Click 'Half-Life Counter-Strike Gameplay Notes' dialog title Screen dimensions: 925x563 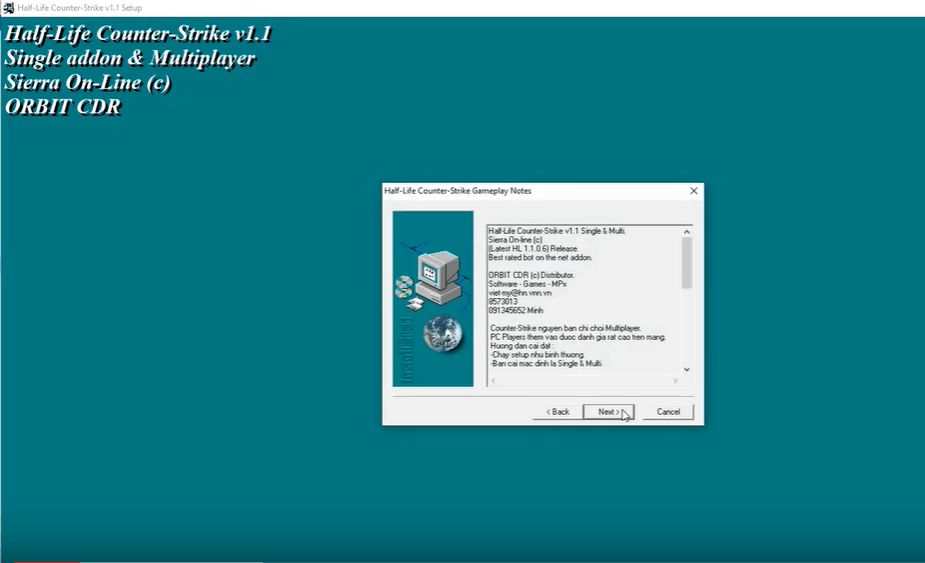(458, 191)
